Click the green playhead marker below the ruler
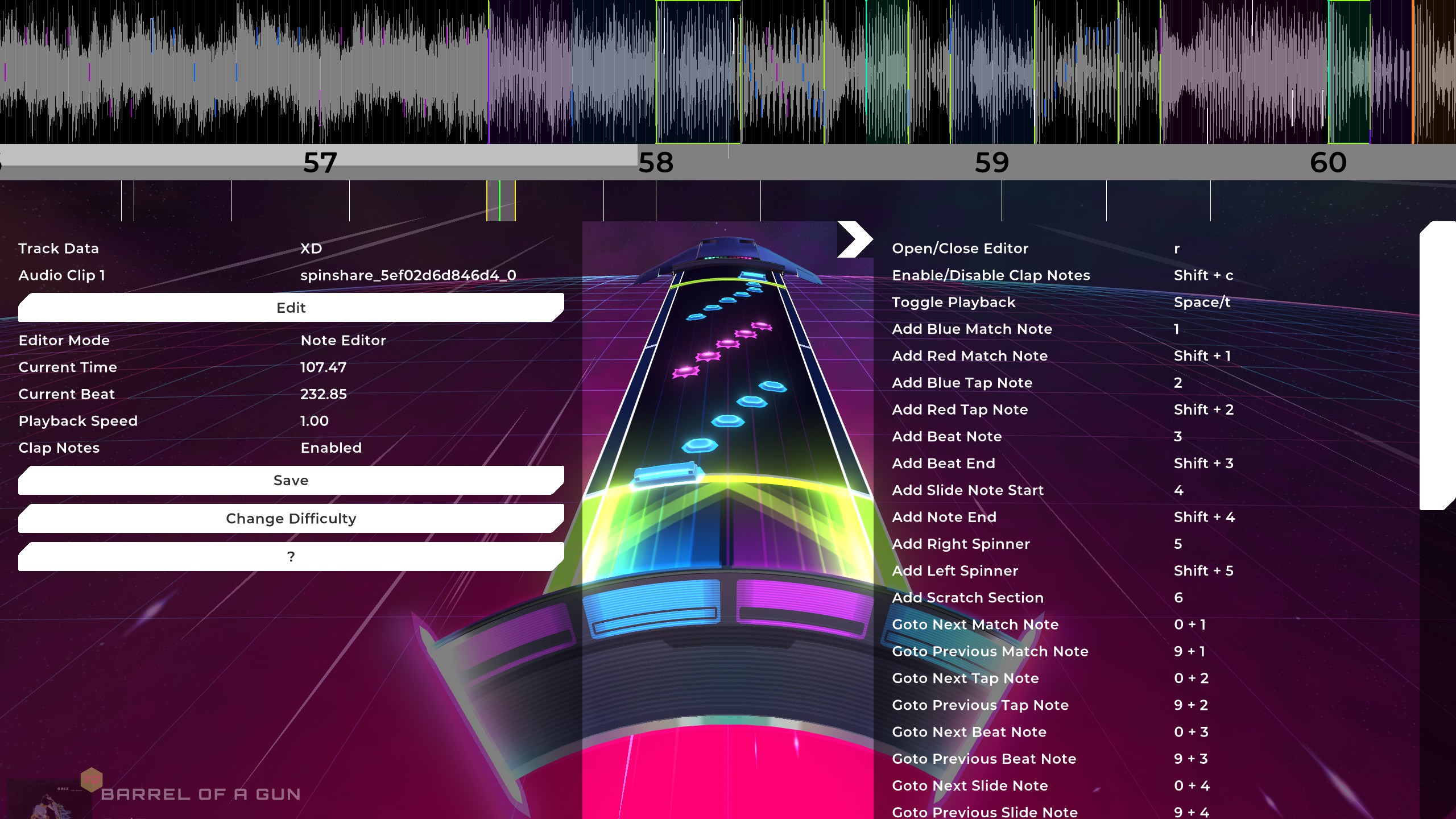The height and width of the screenshot is (819, 1456). 500,201
